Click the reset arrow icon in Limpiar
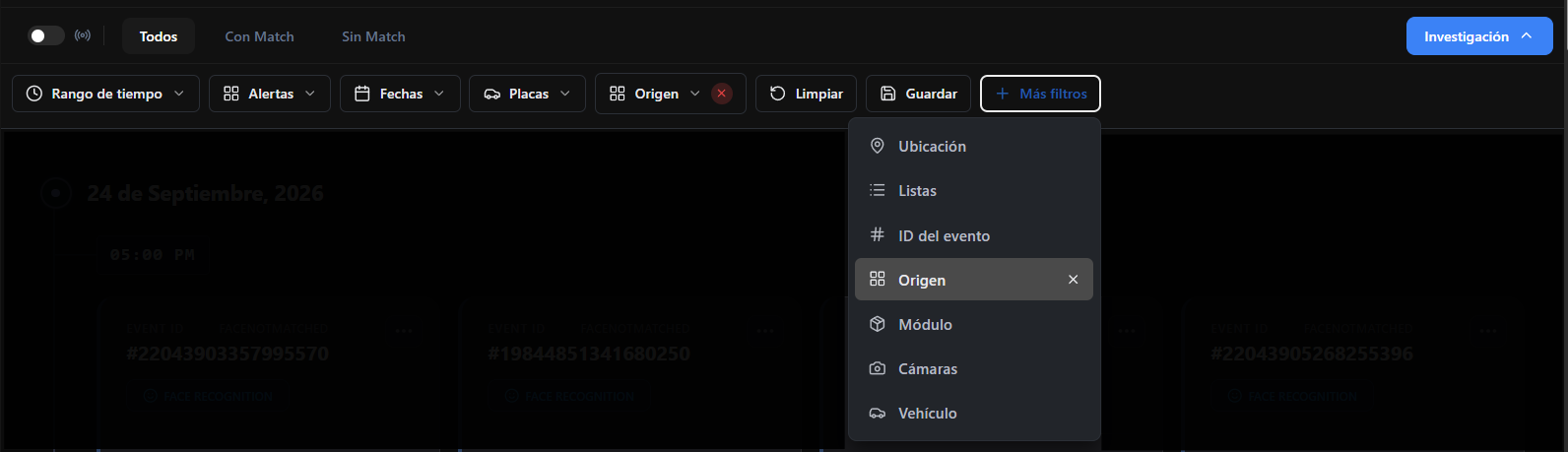The image size is (1568, 452). [x=778, y=94]
